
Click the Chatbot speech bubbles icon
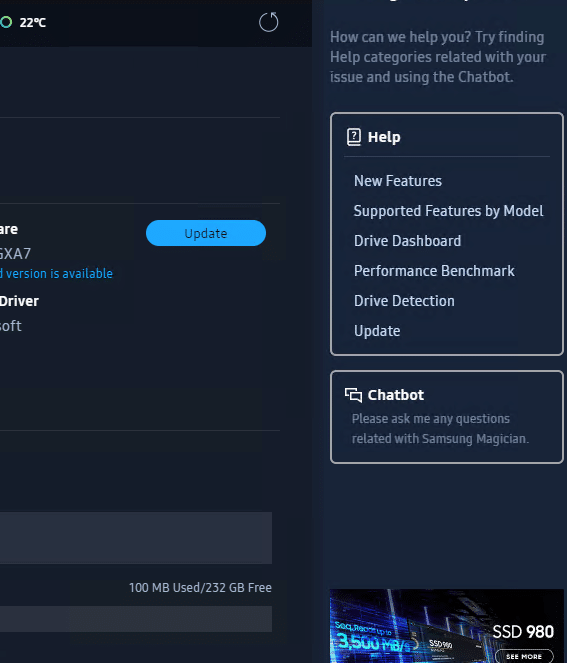tap(353, 395)
